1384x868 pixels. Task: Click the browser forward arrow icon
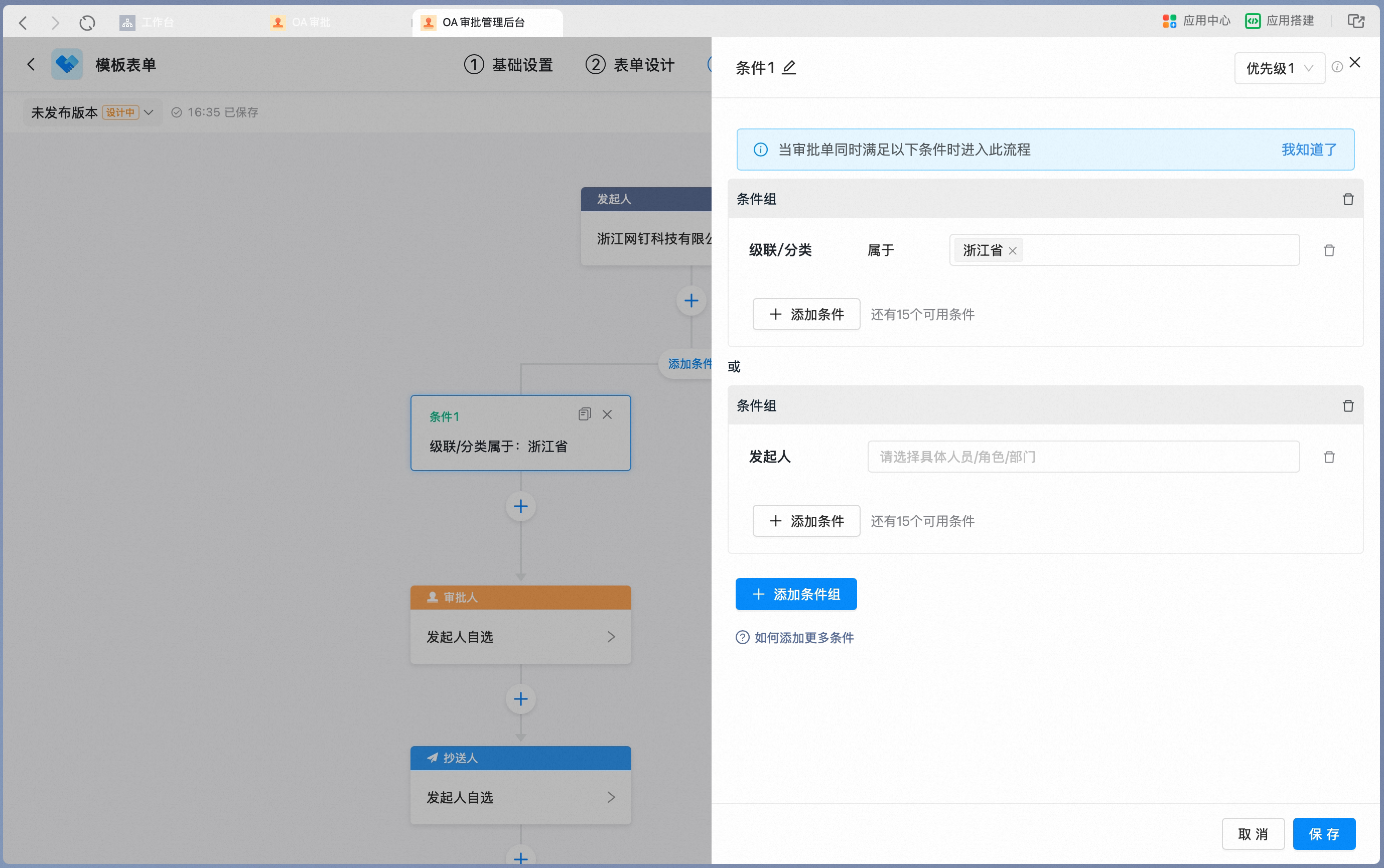click(x=55, y=23)
